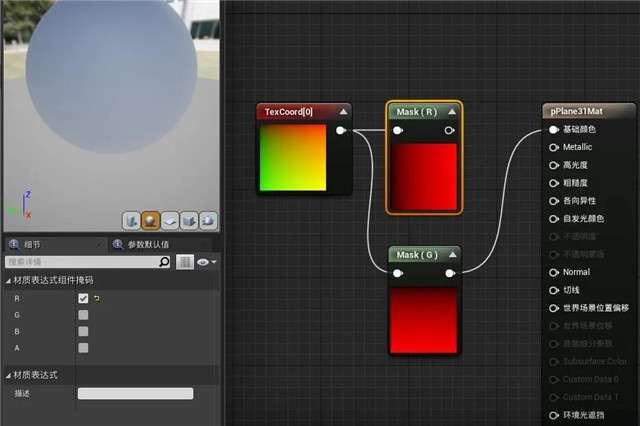640x426 pixels.
Task: Open the eye view options dropdown
Action: pos(207,262)
